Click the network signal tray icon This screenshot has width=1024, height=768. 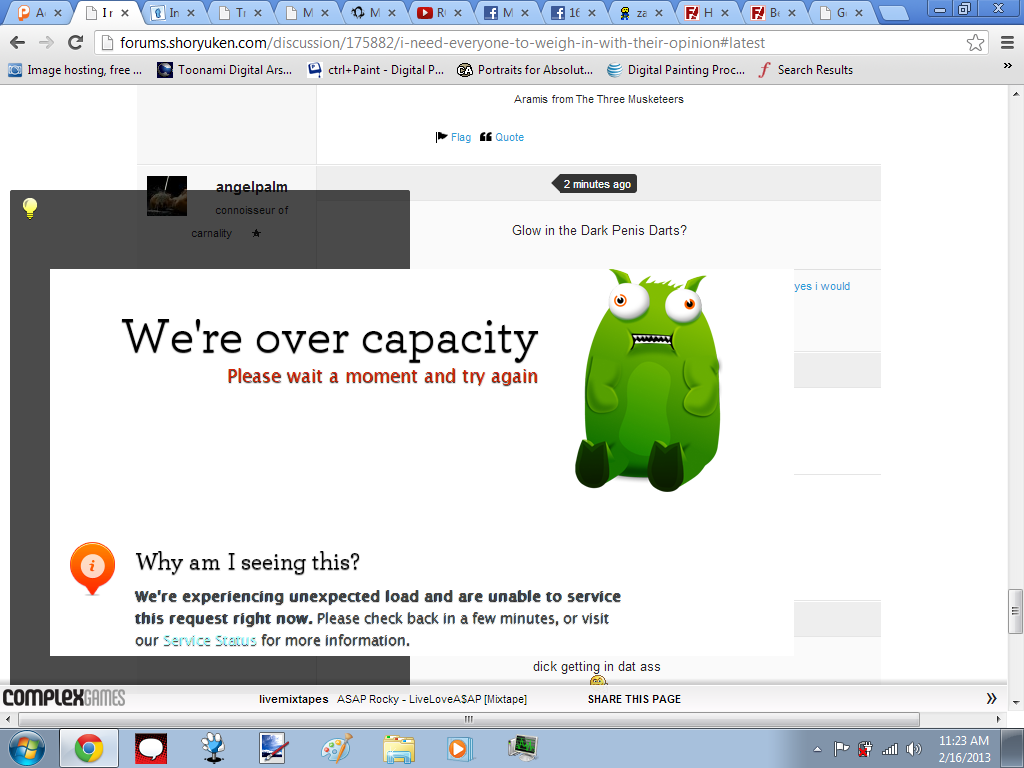pos(889,749)
